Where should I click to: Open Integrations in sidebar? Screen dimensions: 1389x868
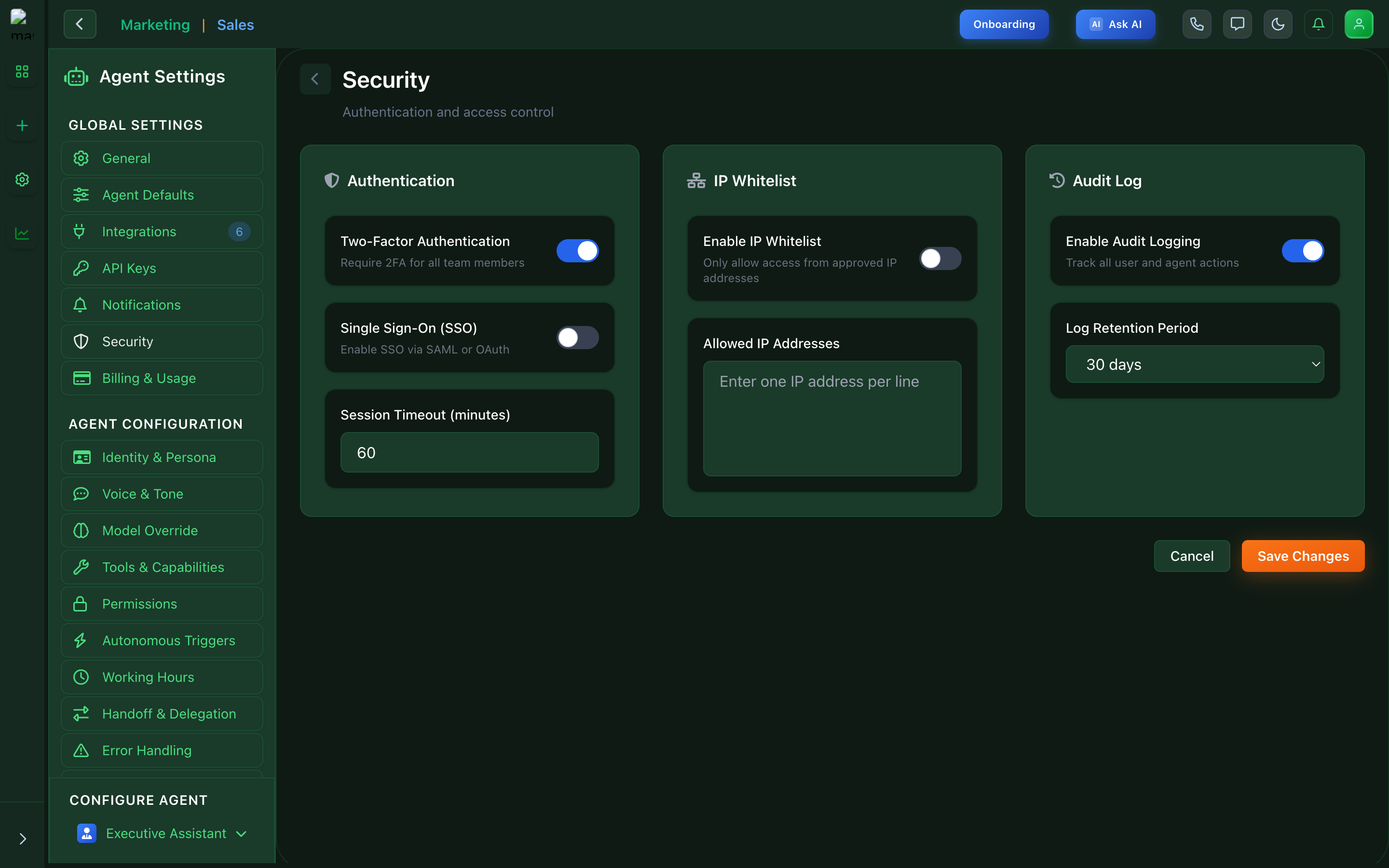(162, 231)
